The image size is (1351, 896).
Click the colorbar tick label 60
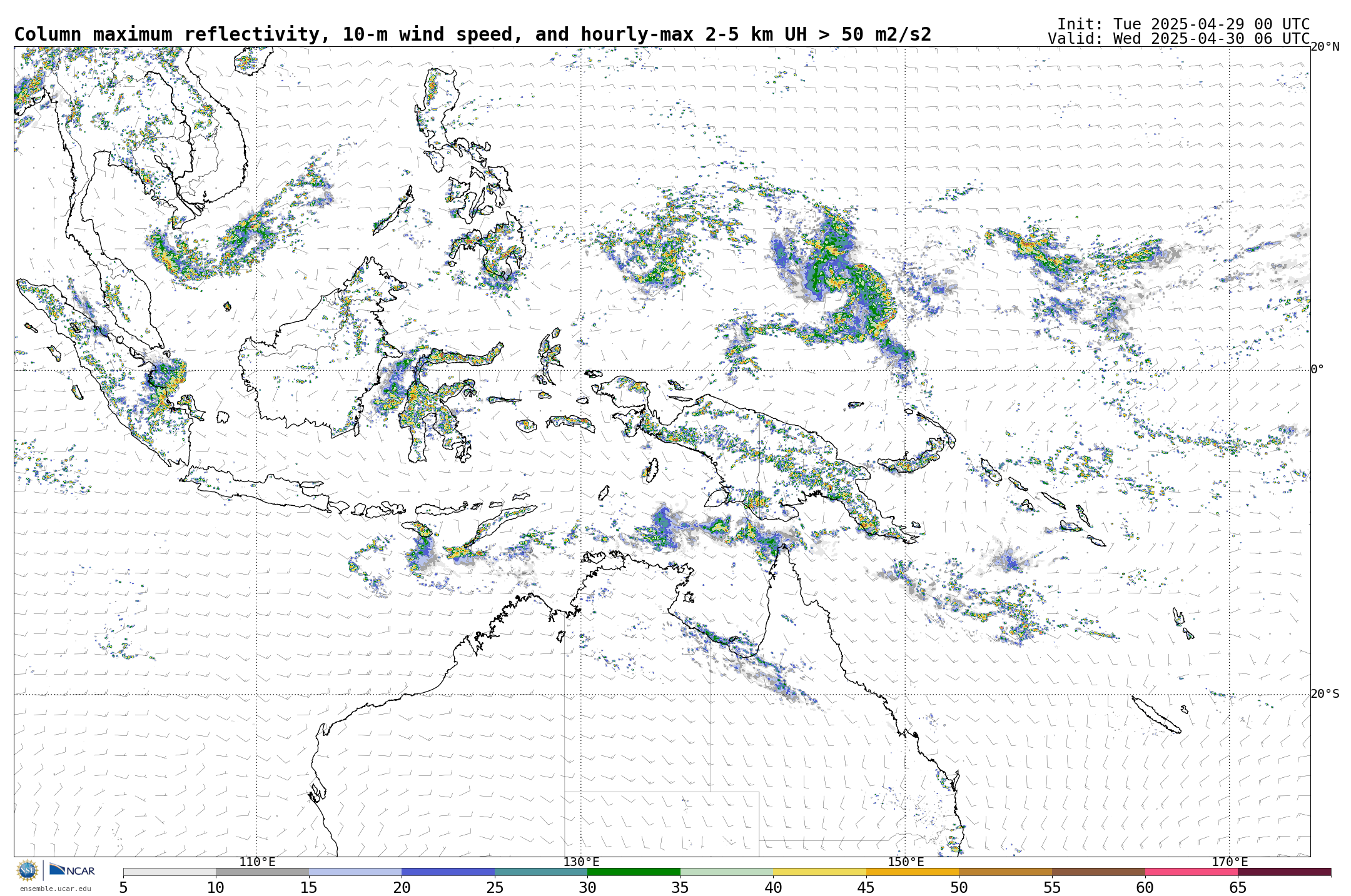point(1145,888)
